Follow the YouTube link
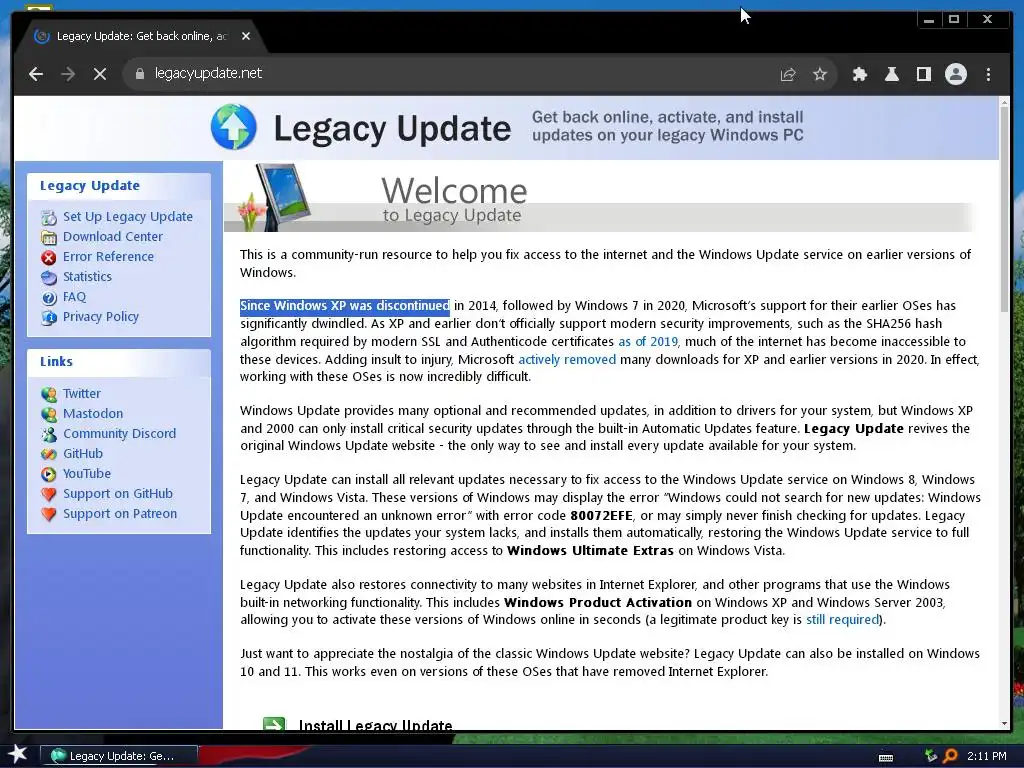The height and width of the screenshot is (768, 1024). click(x=87, y=473)
